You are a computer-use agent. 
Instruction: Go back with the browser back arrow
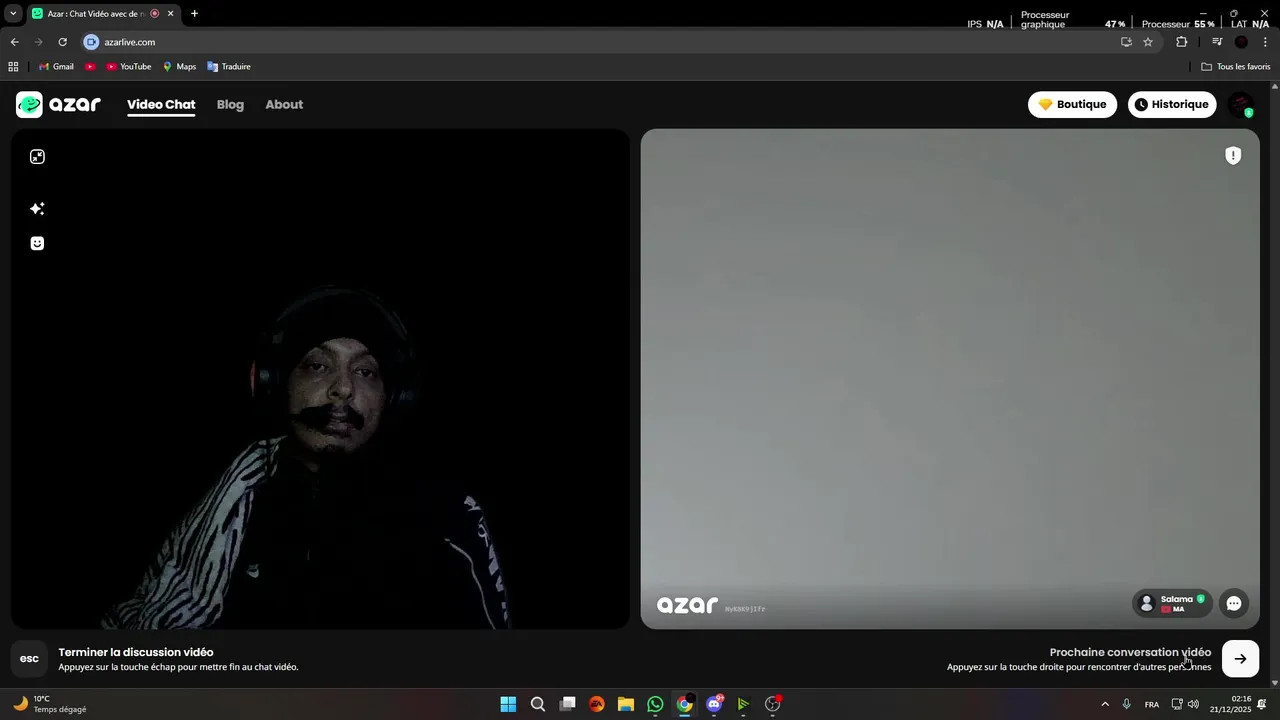point(14,42)
